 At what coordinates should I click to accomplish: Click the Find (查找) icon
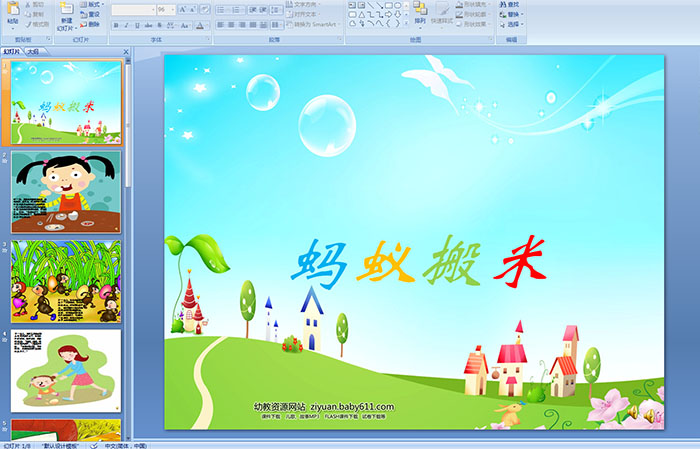512,5
